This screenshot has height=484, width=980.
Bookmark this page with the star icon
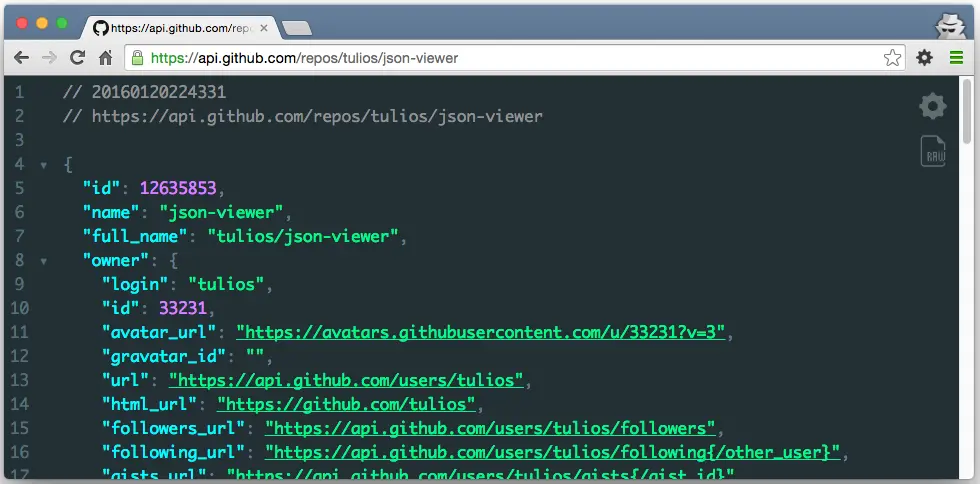pyautogui.click(x=892, y=58)
